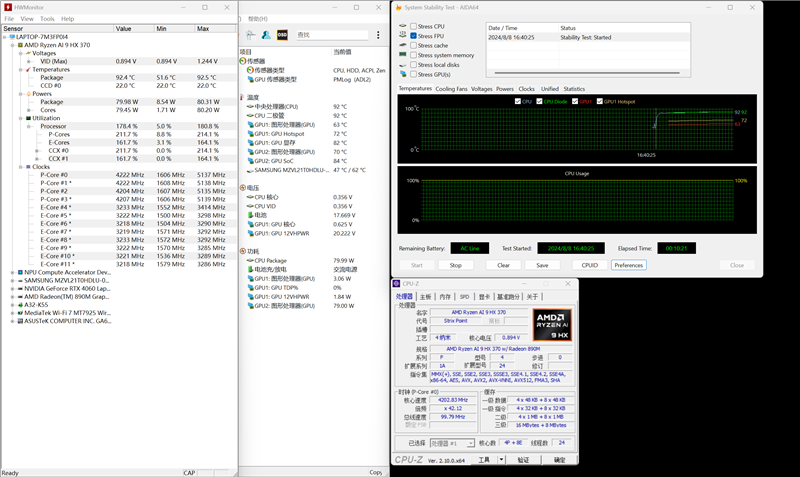Click the CPU-Z title bar app icon
The width and height of the screenshot is (800, 477).
click(x=397, y=284)
